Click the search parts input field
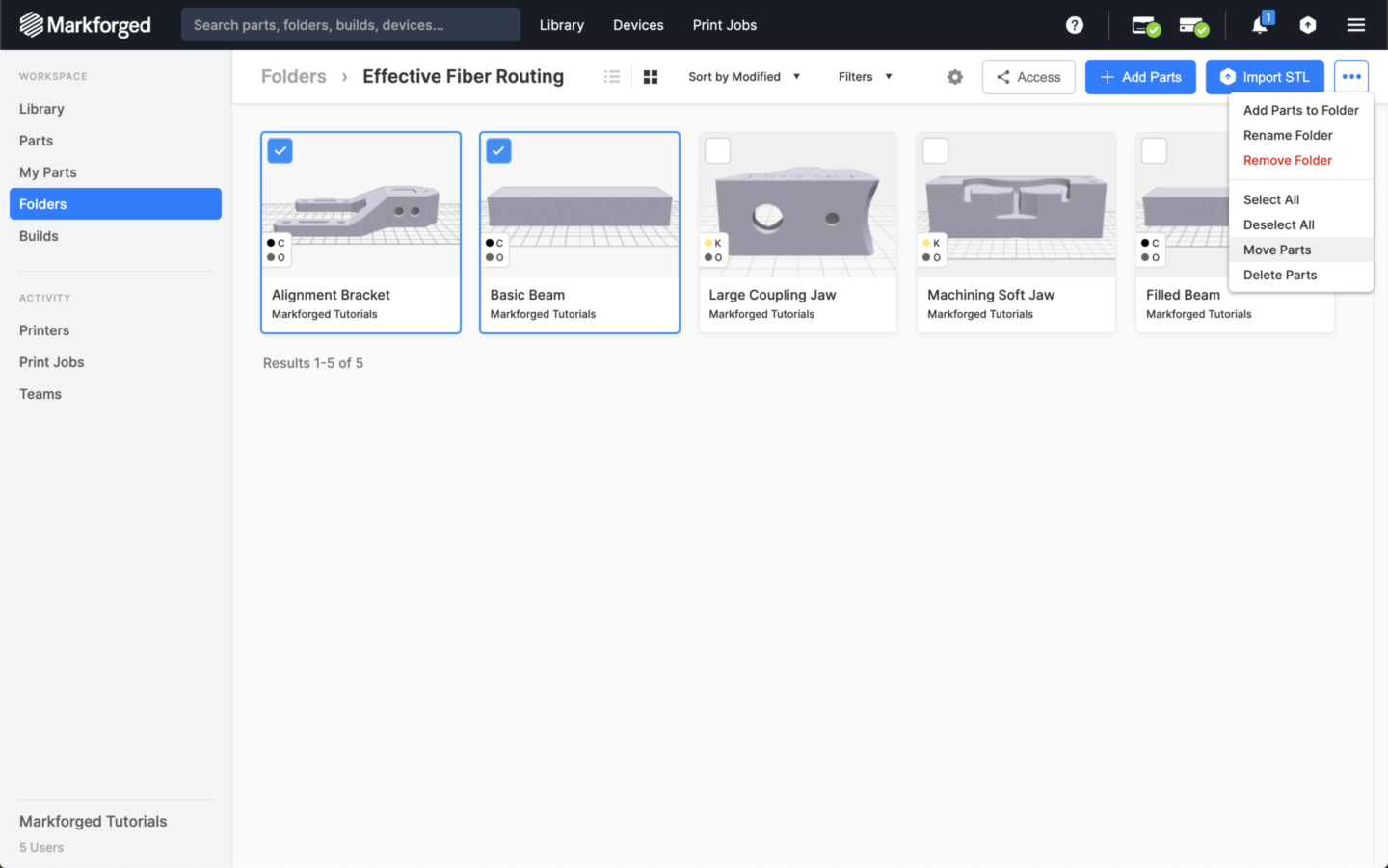Viewport: 1388px width, 868px height. (350, 25)
